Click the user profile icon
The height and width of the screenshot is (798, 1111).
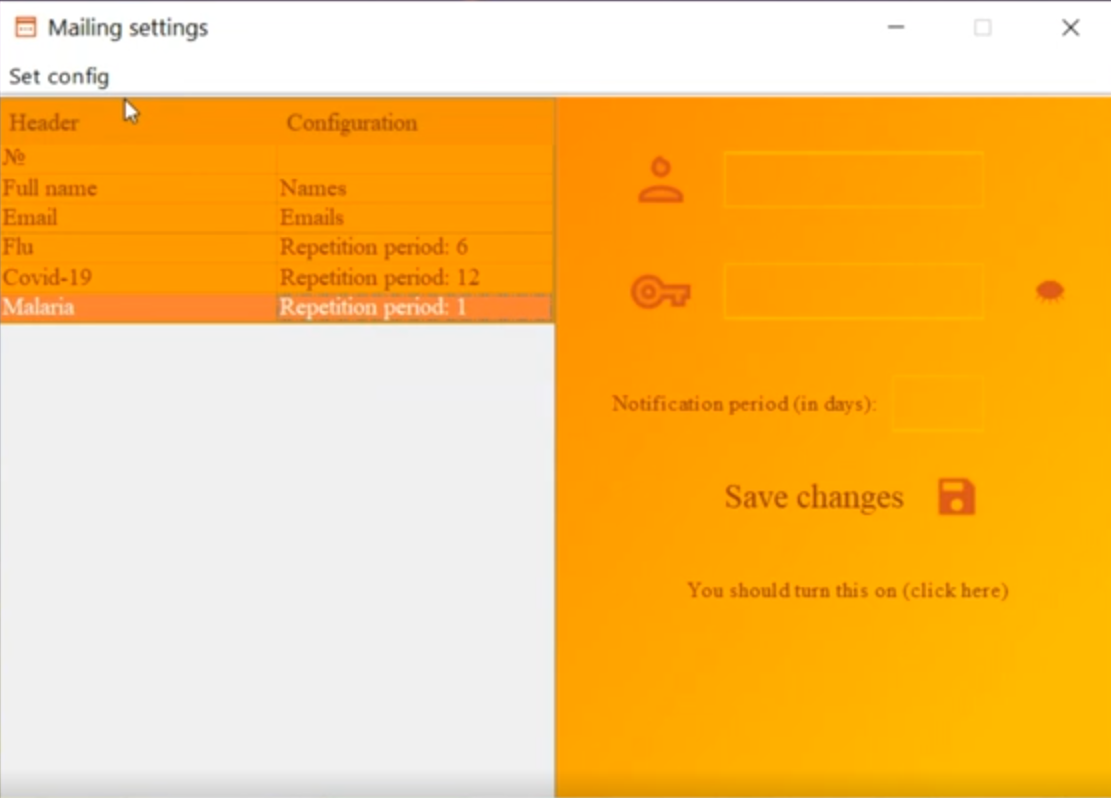660,181
